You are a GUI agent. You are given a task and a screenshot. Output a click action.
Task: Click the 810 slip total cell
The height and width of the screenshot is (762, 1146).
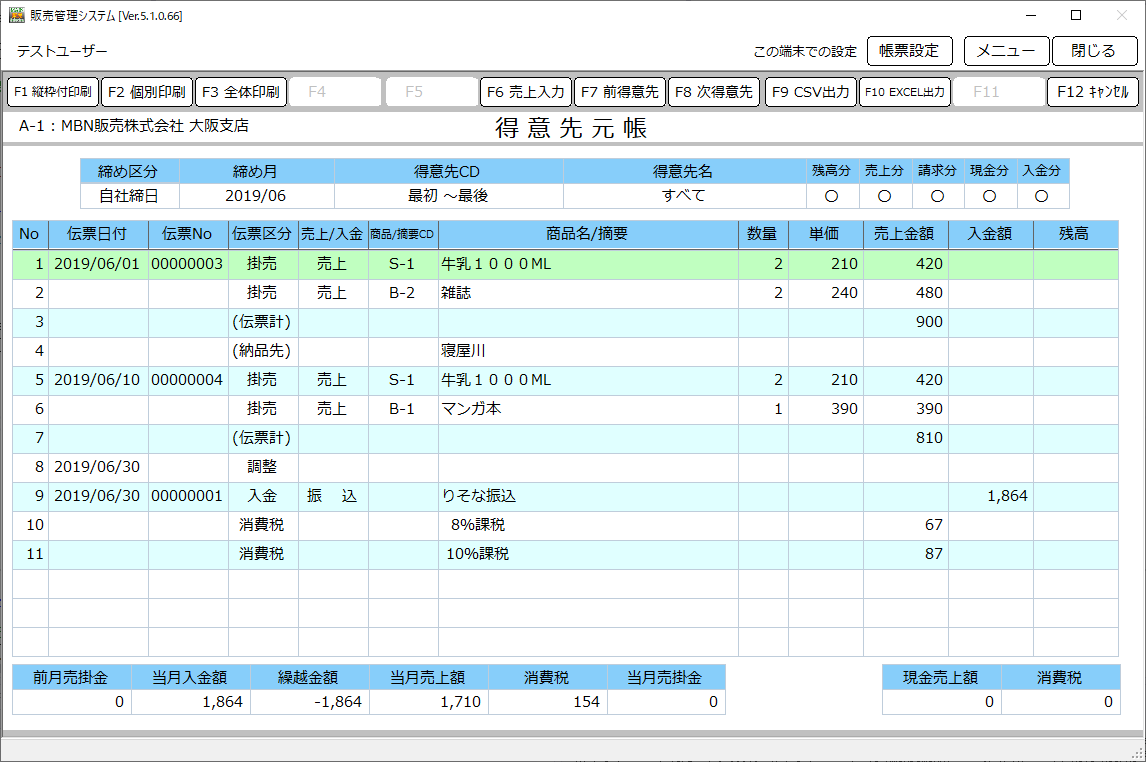[905, 438]
